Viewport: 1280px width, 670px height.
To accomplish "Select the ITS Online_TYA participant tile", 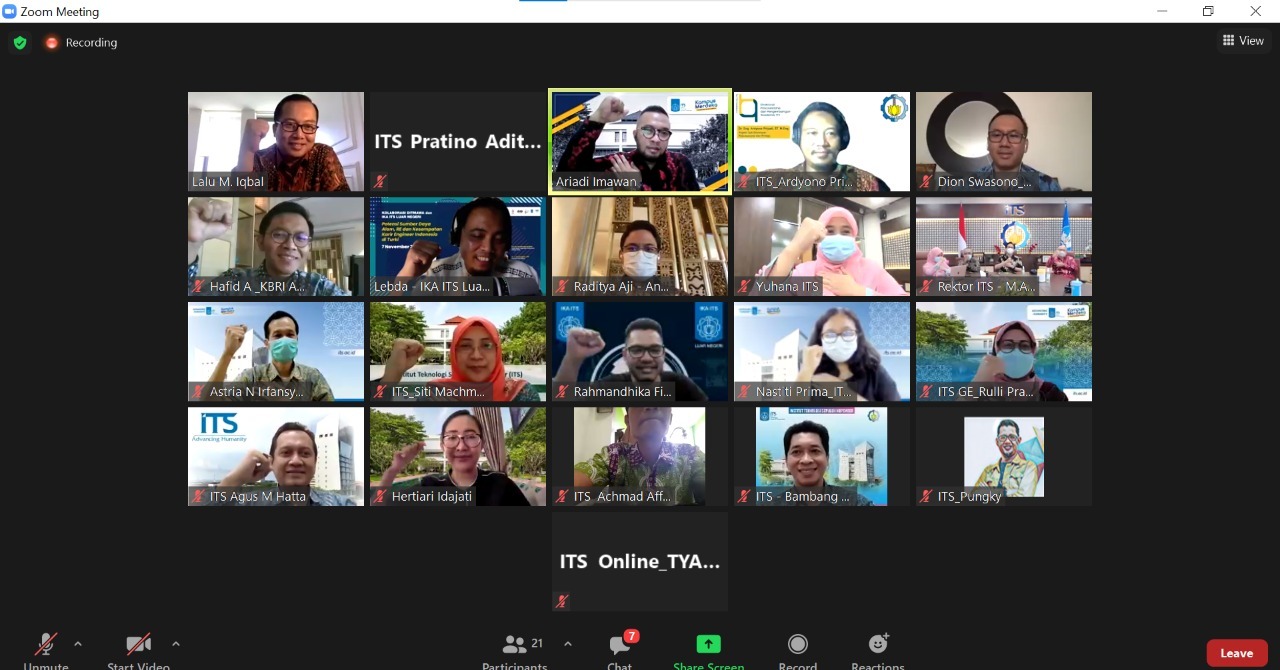I will (639, 560).
